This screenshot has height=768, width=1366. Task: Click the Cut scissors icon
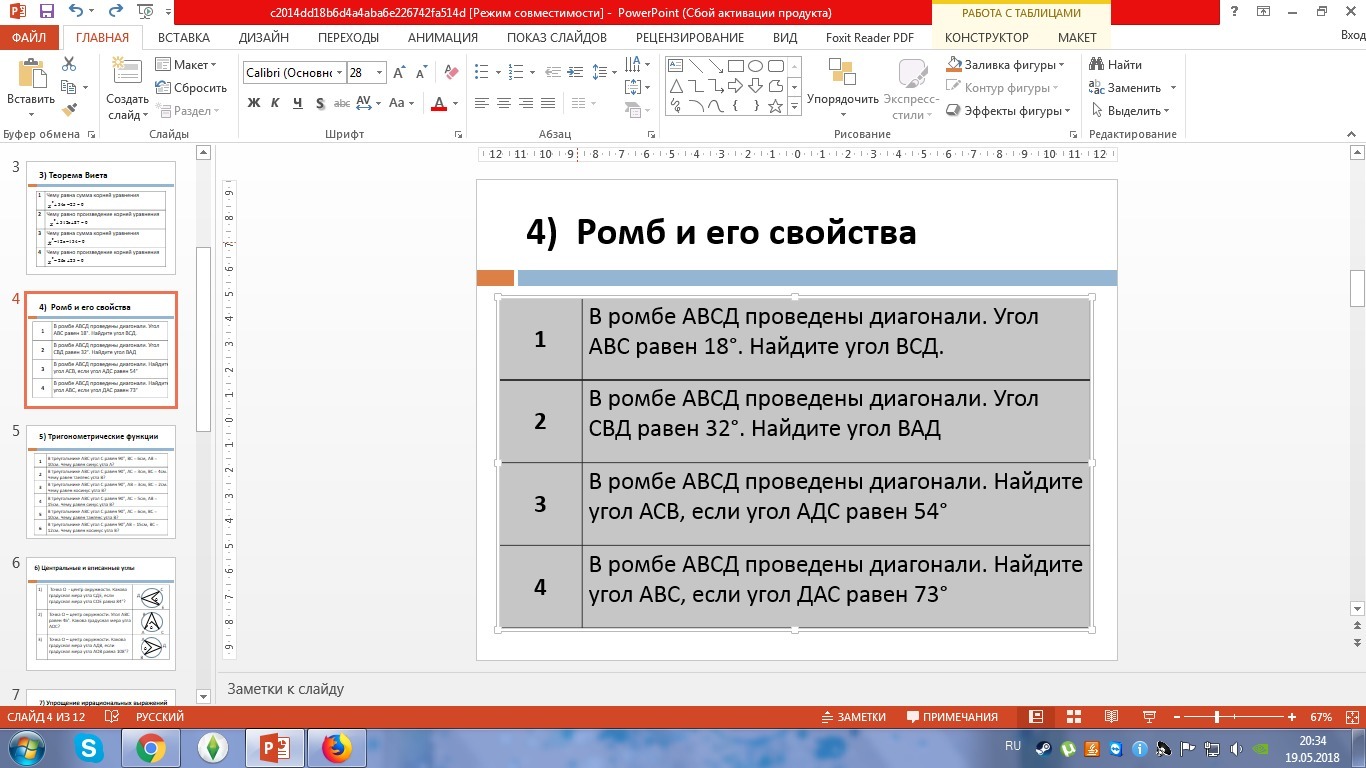click(x=69, y=64)
